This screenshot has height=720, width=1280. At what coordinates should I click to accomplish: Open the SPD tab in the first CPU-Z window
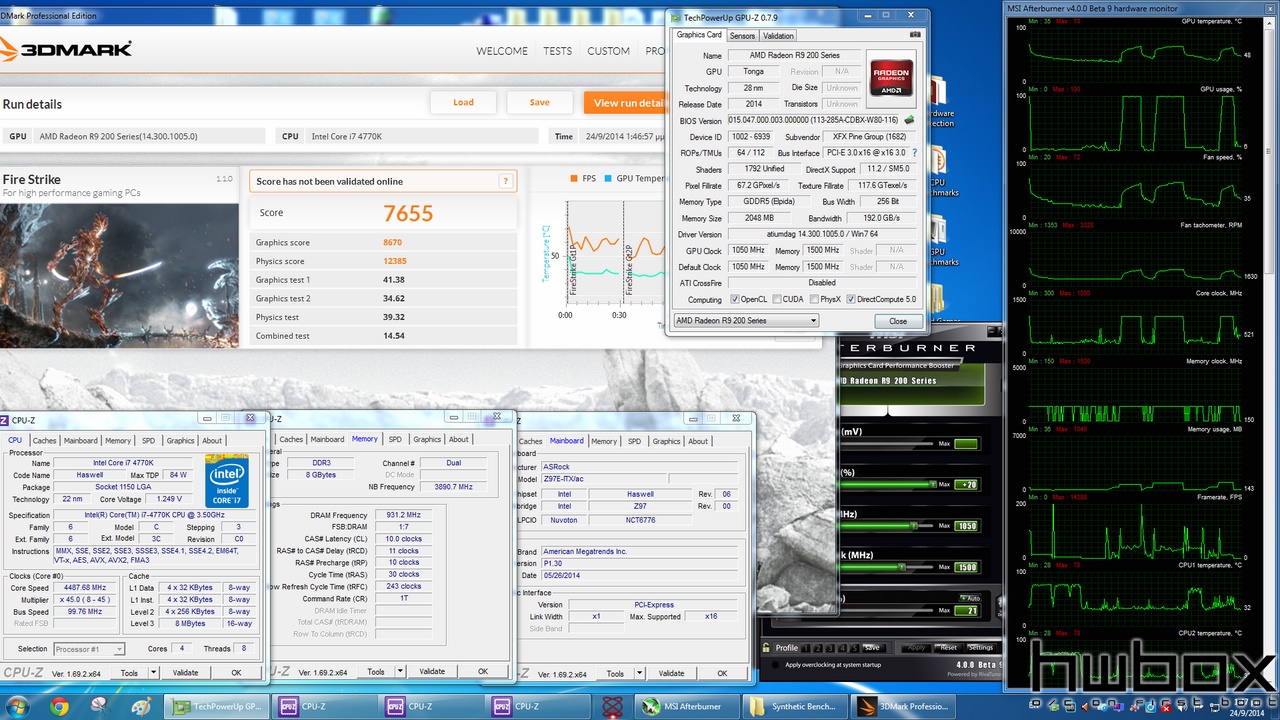(x=148, y=440)
